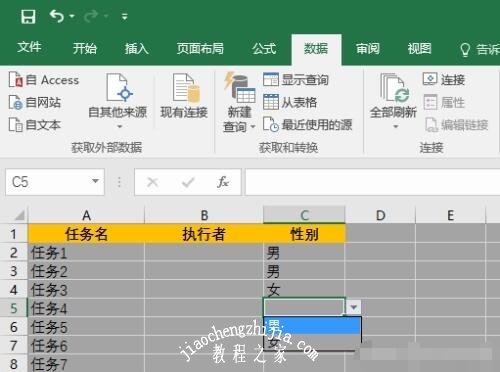Switch to the 开始 tab
The width and height of the screenshot is (500, 372).
click(x=85, y=49)
